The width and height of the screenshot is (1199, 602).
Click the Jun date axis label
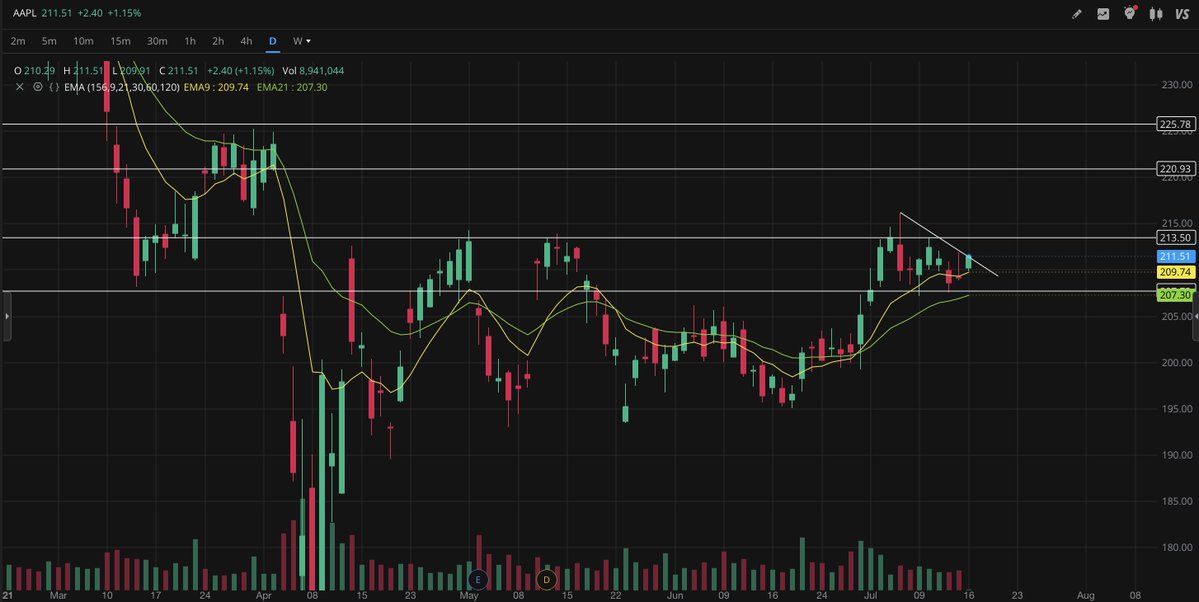pyautogui.click(x=674, y=595)
